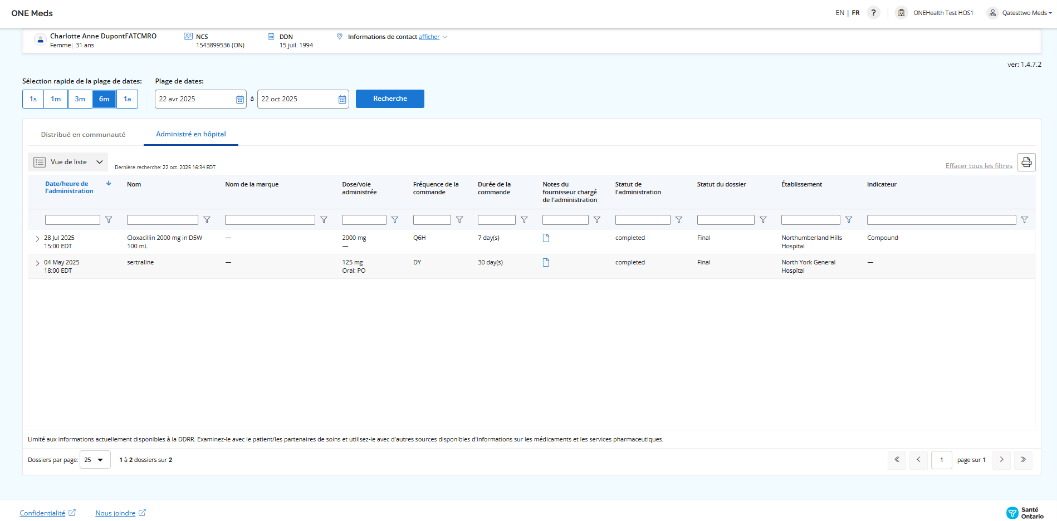The height and width of the screenshot is (521, 1057).
Task: Select the Administré en hôpital tab
Action: 189,133
